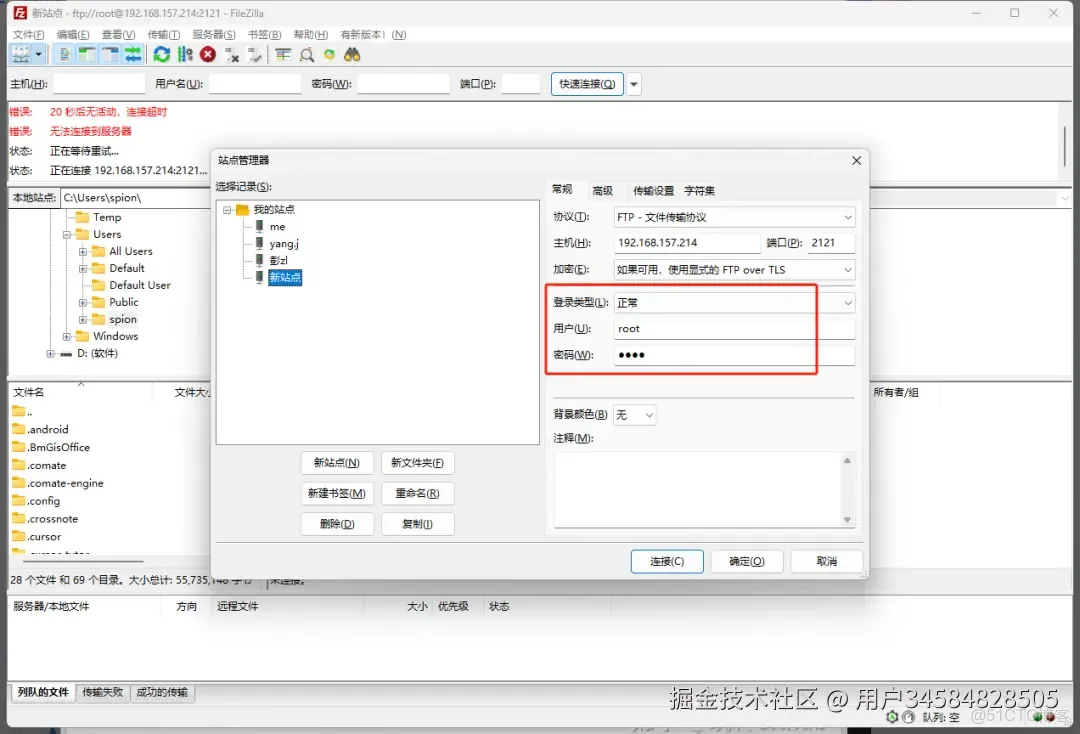Open the Site Manager from the toolbar
Screen dimensions: 1080x734
(x=20, y=54)
